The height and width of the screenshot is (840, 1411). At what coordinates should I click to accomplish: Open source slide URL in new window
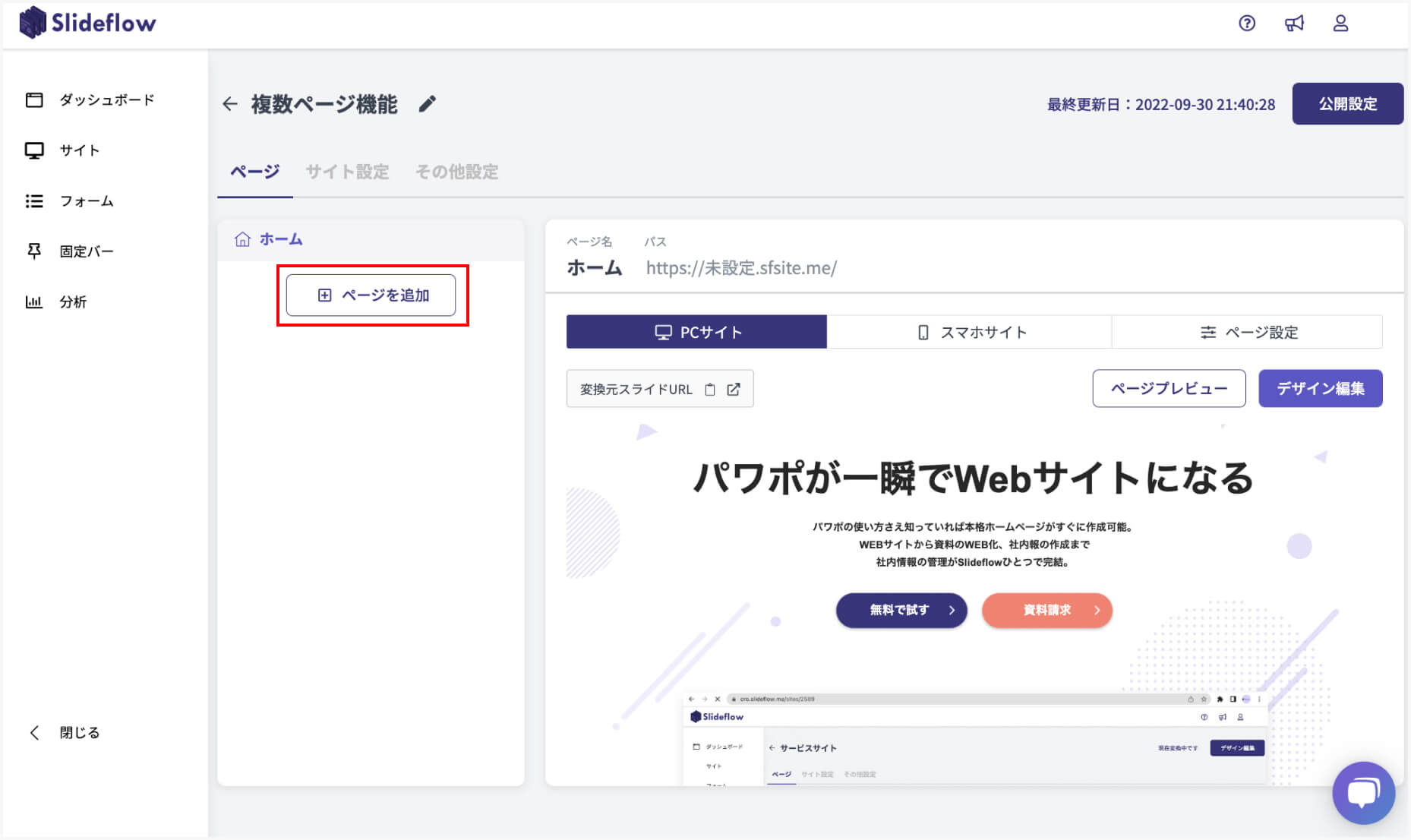[x=734, y=390]
